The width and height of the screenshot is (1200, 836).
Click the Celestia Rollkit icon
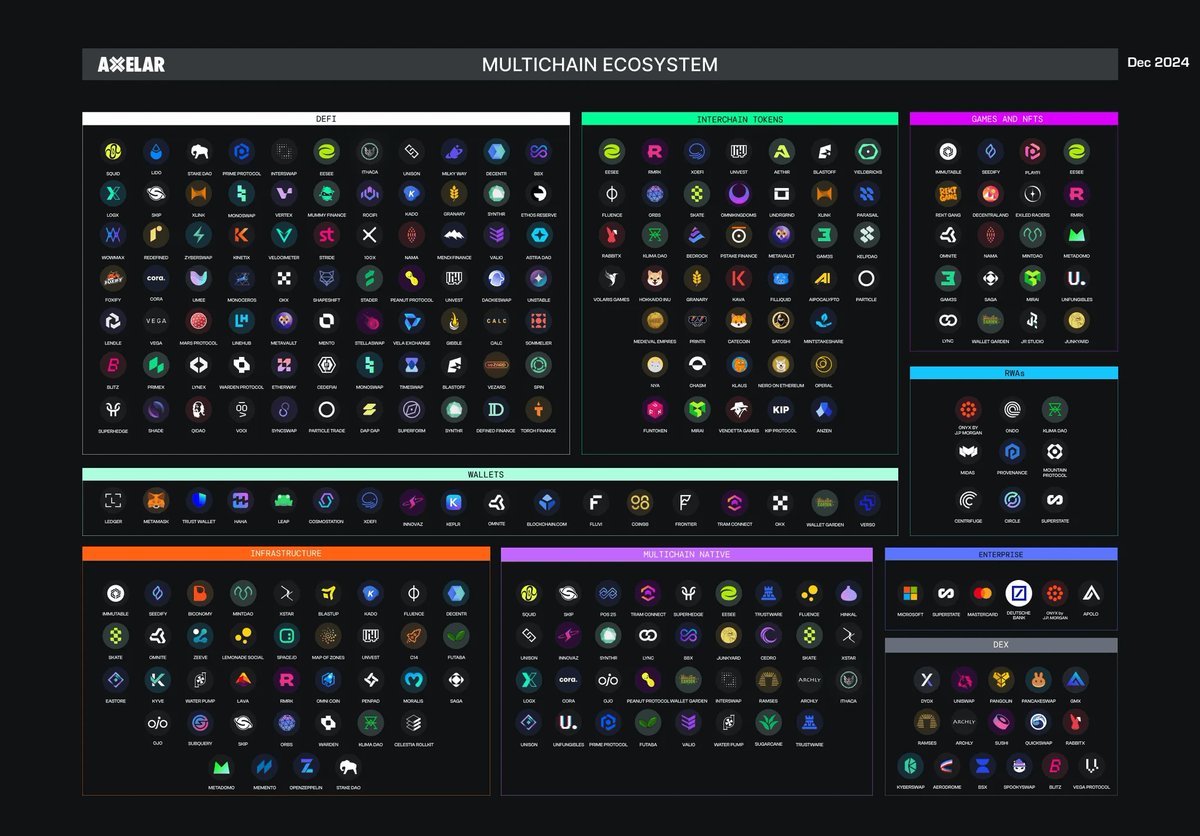413,723
